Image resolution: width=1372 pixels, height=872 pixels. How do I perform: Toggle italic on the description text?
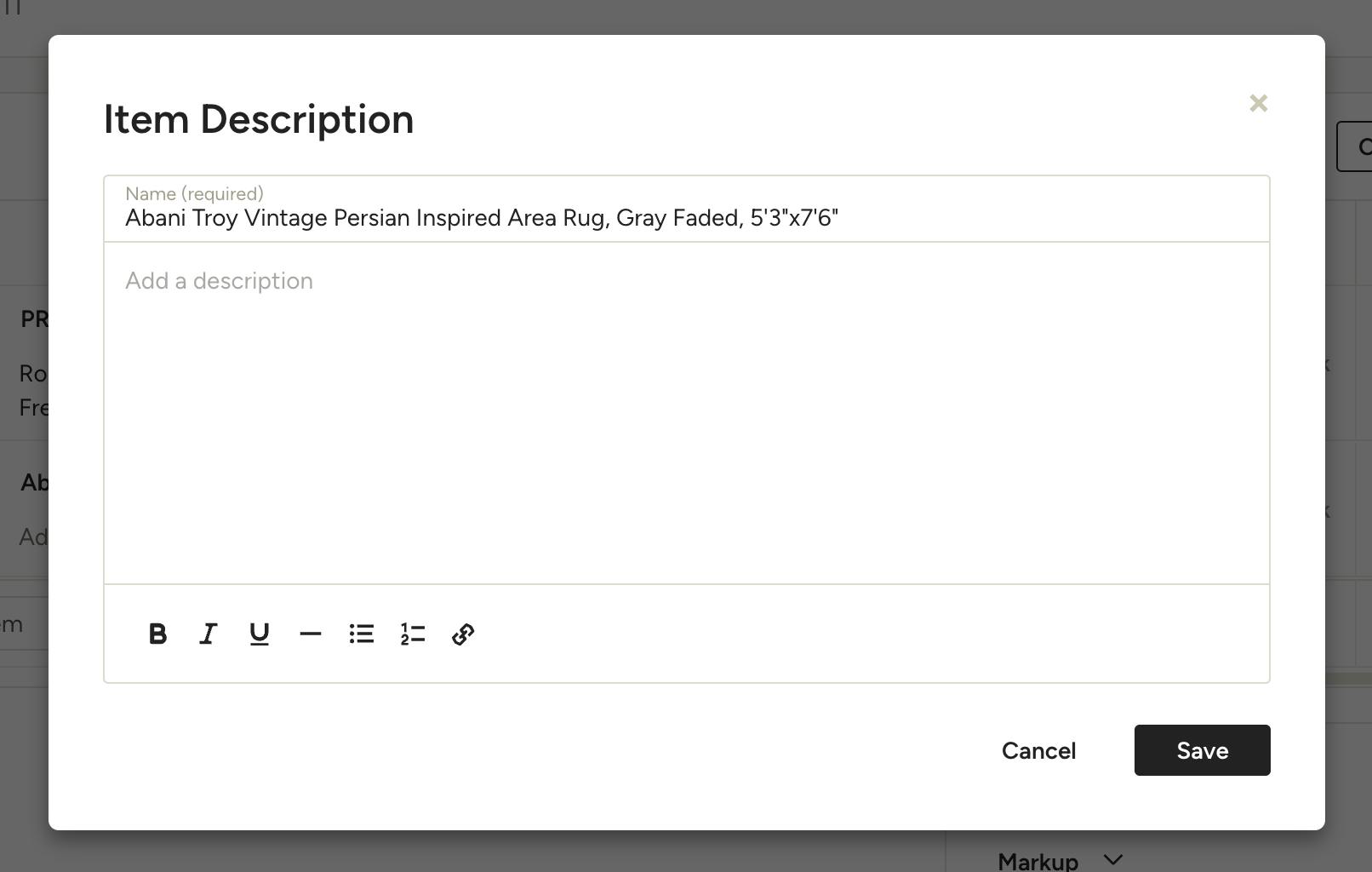[208, 634]
